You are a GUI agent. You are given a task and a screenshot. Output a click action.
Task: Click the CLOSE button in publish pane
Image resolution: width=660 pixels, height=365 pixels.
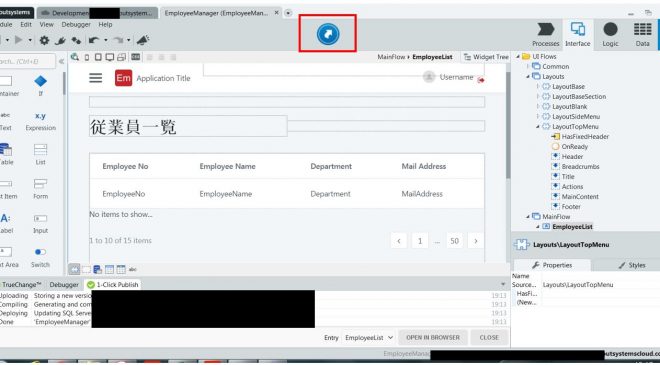pyautogui.click(x=489, y=338)
